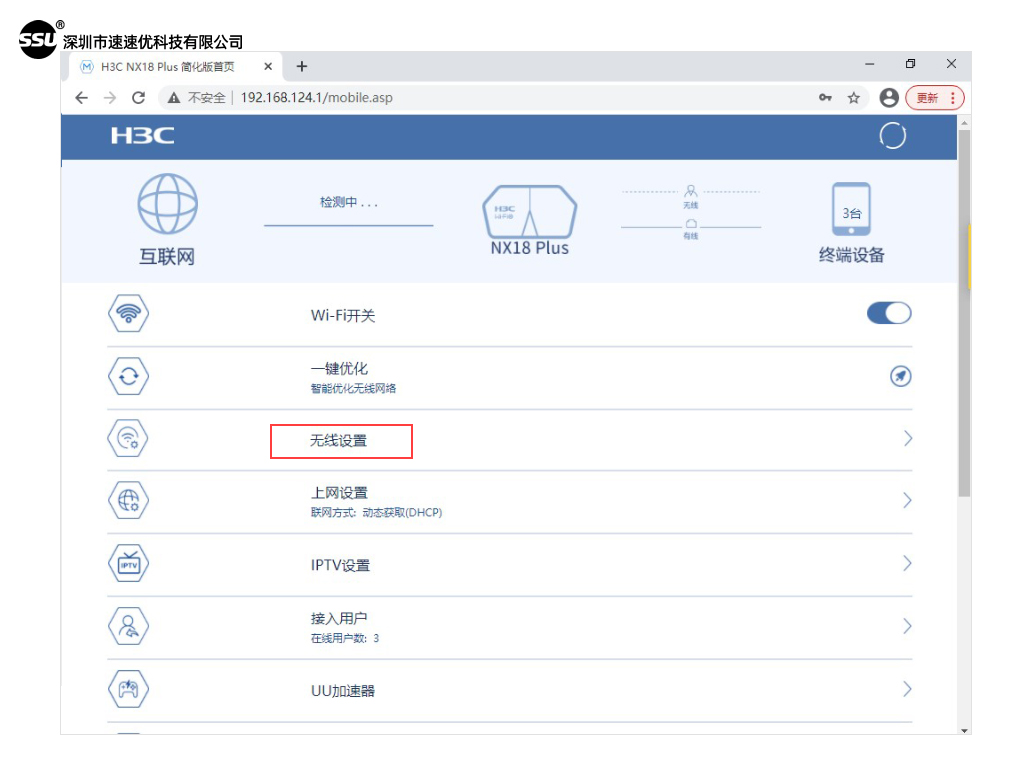Click the access users hexagon icon
Image resolution: width=1024 pixels, height=768 pixels.
[128, 626]
